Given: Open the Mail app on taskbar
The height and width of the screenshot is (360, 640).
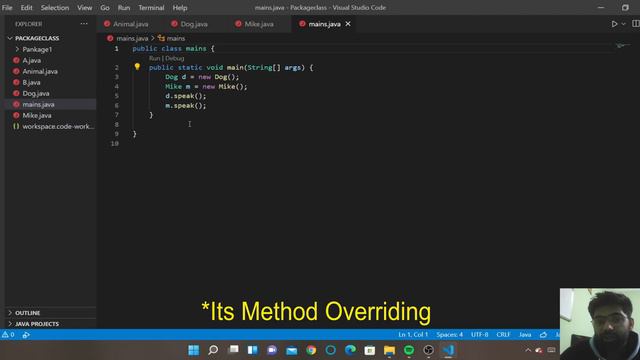Looking at the screenshot, I should 291,350.
